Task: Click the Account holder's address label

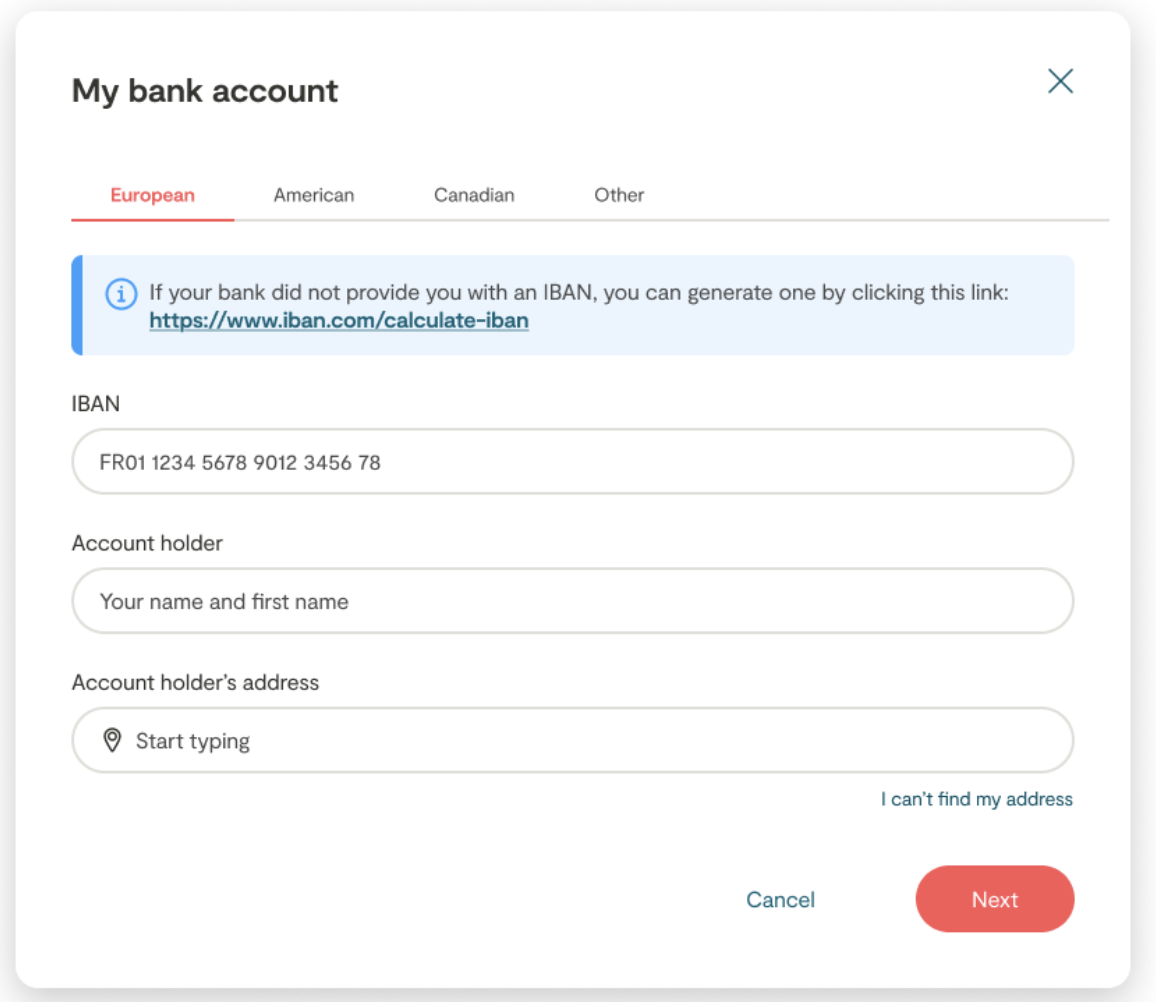Action: (195, 683)
